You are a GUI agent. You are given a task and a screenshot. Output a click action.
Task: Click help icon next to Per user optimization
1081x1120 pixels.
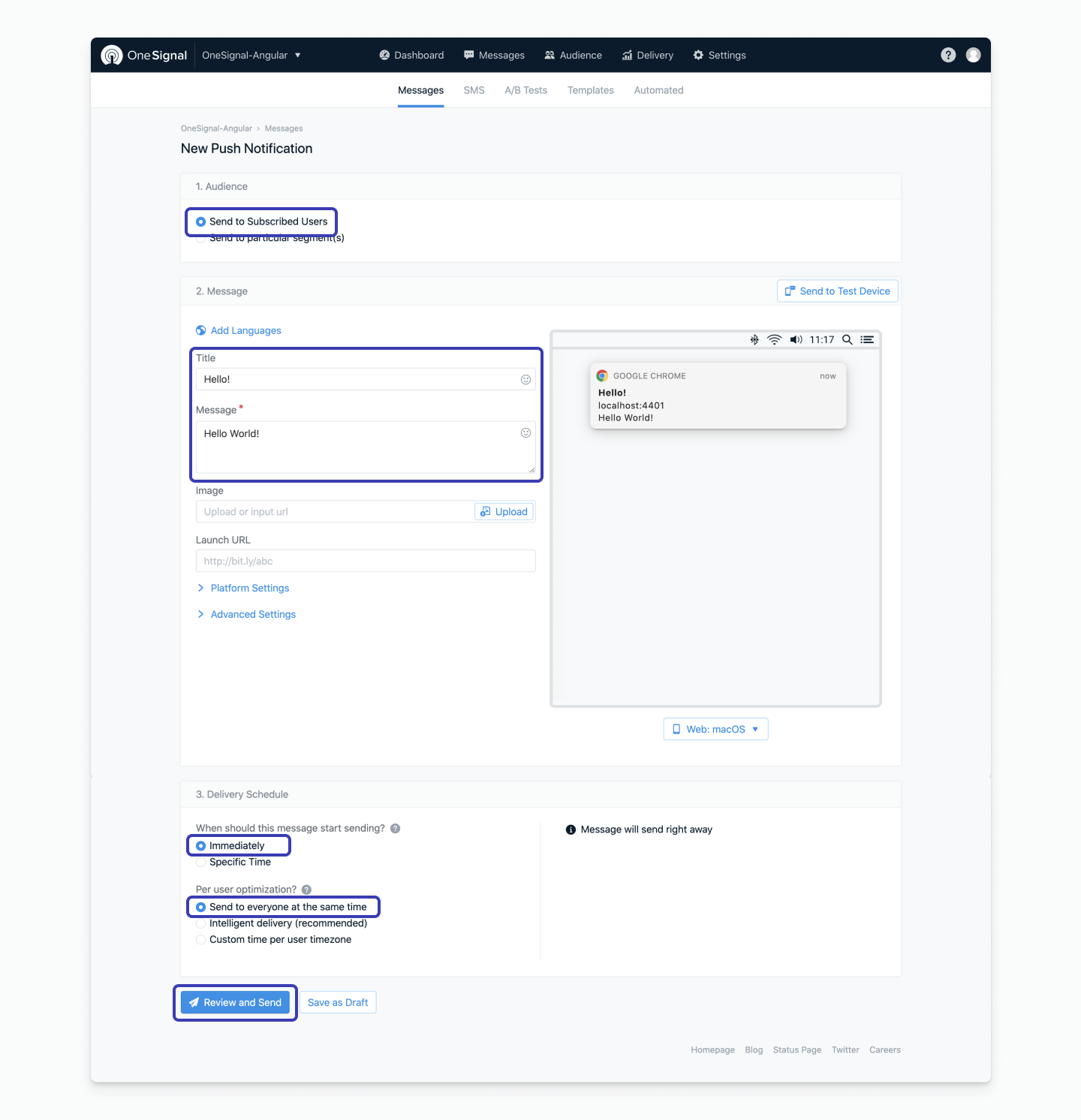pyautogui.click(x=306, y=890)
